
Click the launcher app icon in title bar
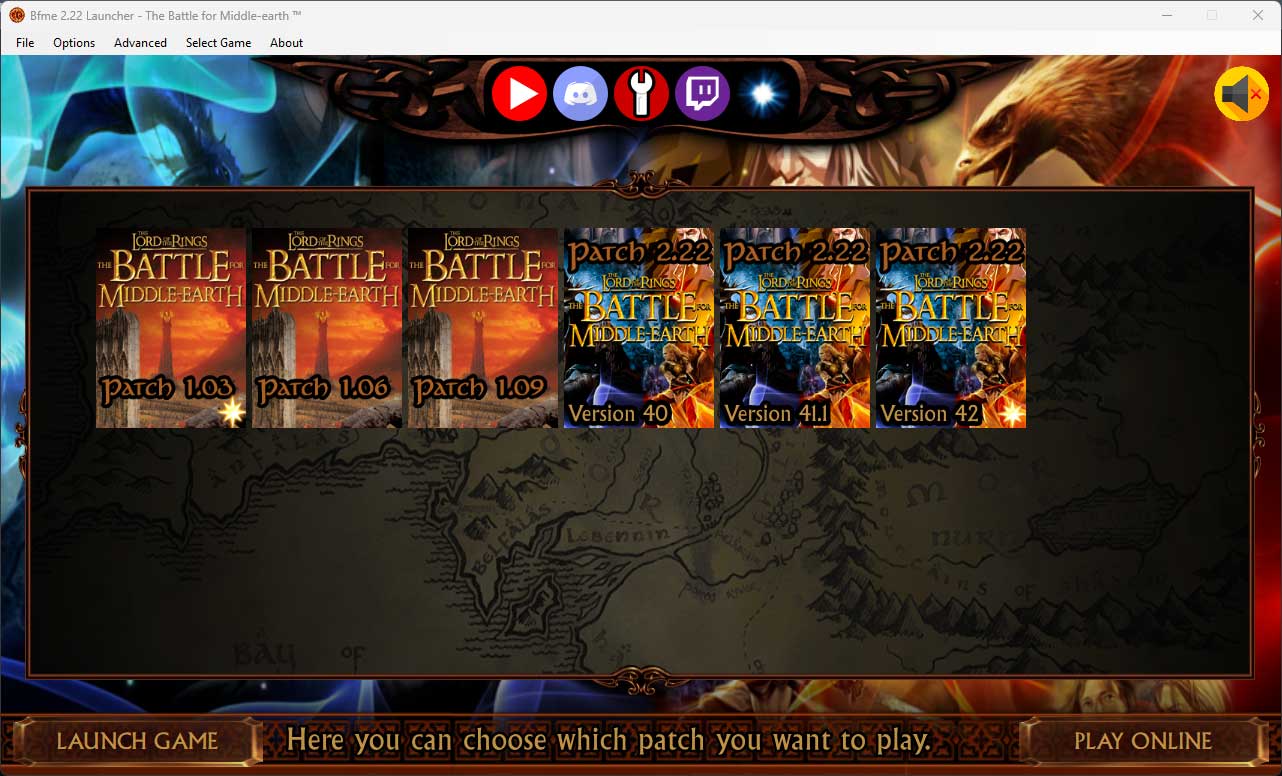[16, 15]
